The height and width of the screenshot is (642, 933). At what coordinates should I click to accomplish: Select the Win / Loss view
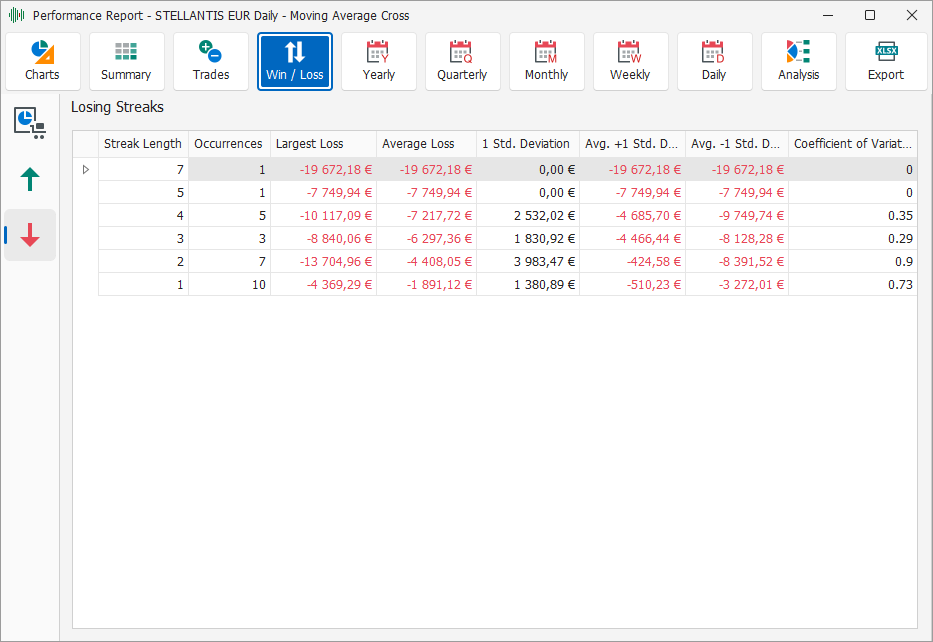(295, 61)
